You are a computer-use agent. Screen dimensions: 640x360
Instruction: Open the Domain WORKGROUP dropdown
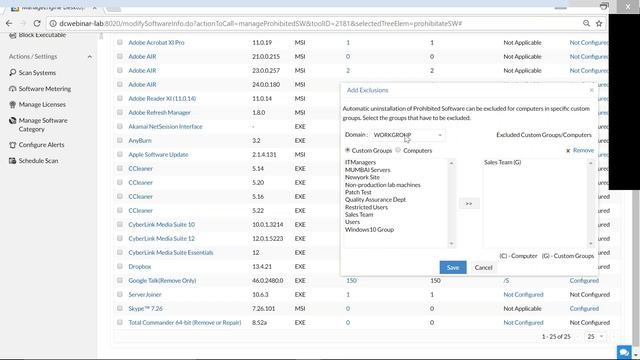408,135
